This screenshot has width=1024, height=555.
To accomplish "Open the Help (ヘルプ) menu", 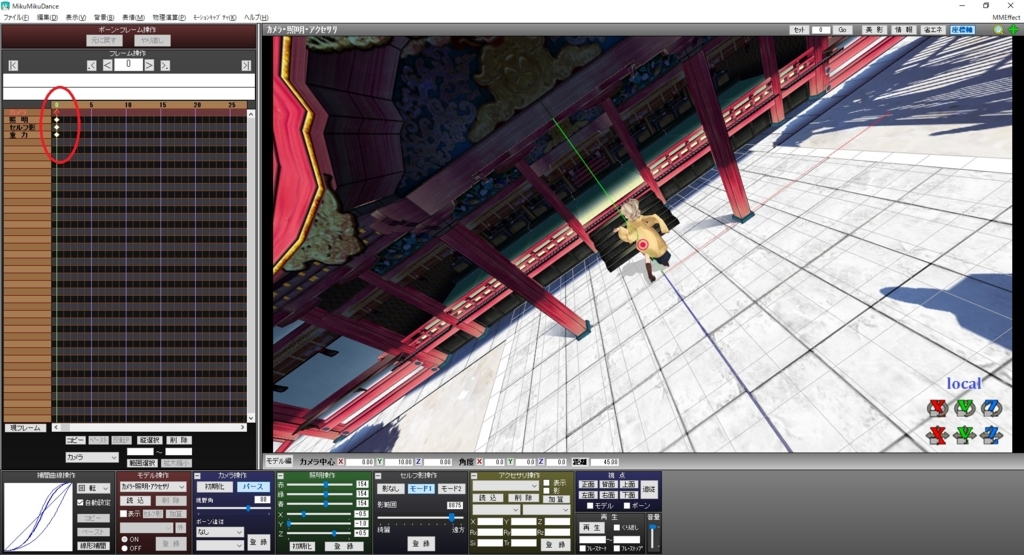I will click(256, 18).
